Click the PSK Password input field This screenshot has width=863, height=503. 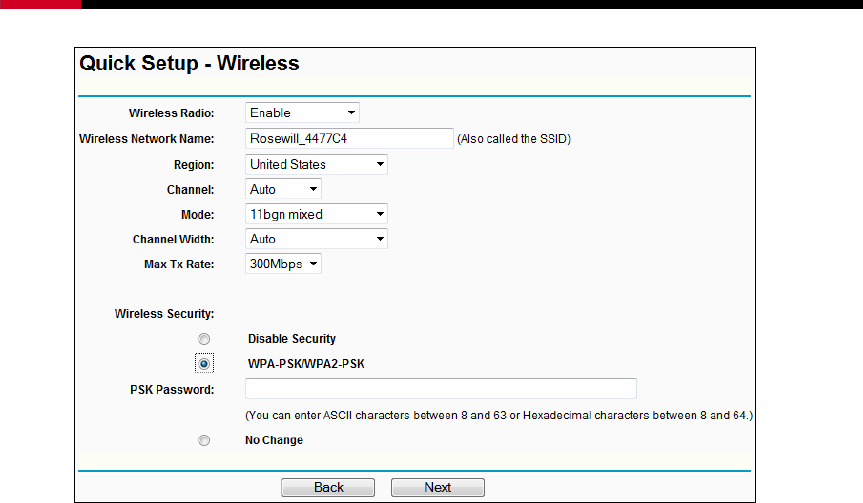[441, 389]
